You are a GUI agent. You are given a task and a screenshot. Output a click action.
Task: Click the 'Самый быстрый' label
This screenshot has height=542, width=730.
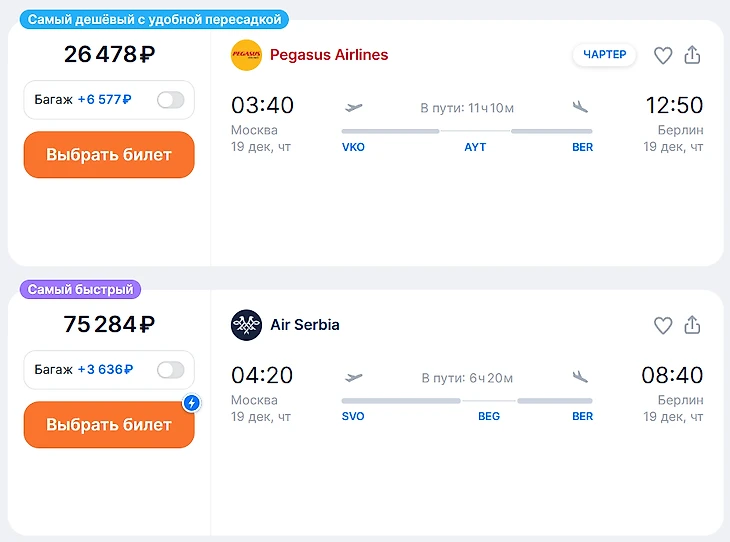(x=80, y=290)
